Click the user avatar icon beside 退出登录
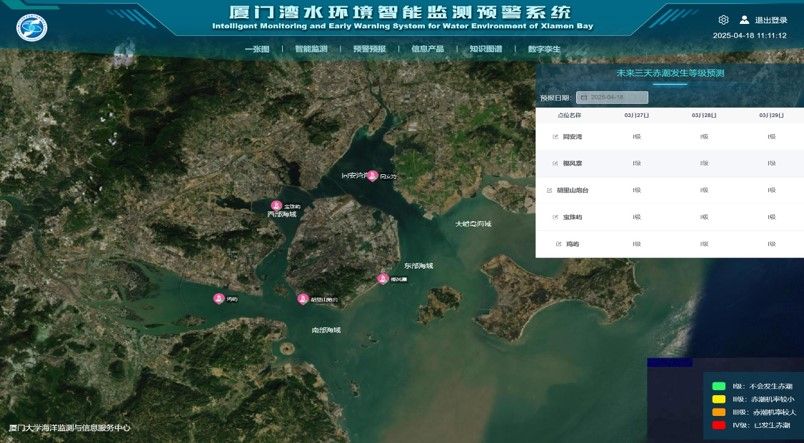Screen dimensions: 804x443 (x=744, y=20)
